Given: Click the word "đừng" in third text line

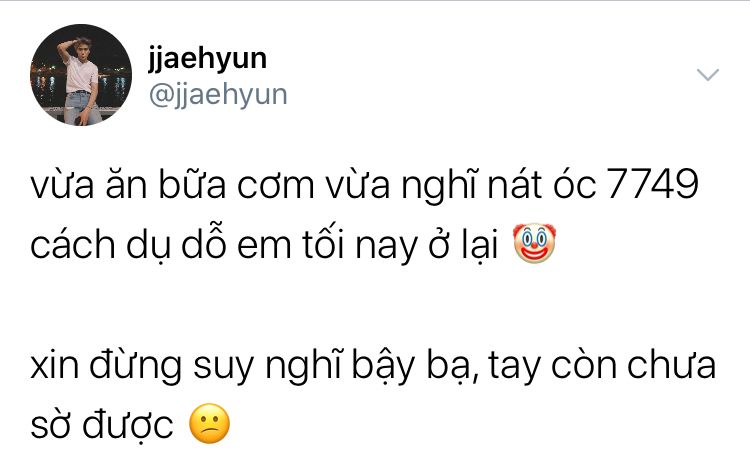Looking at the screenshot, I should pos(135,366).
